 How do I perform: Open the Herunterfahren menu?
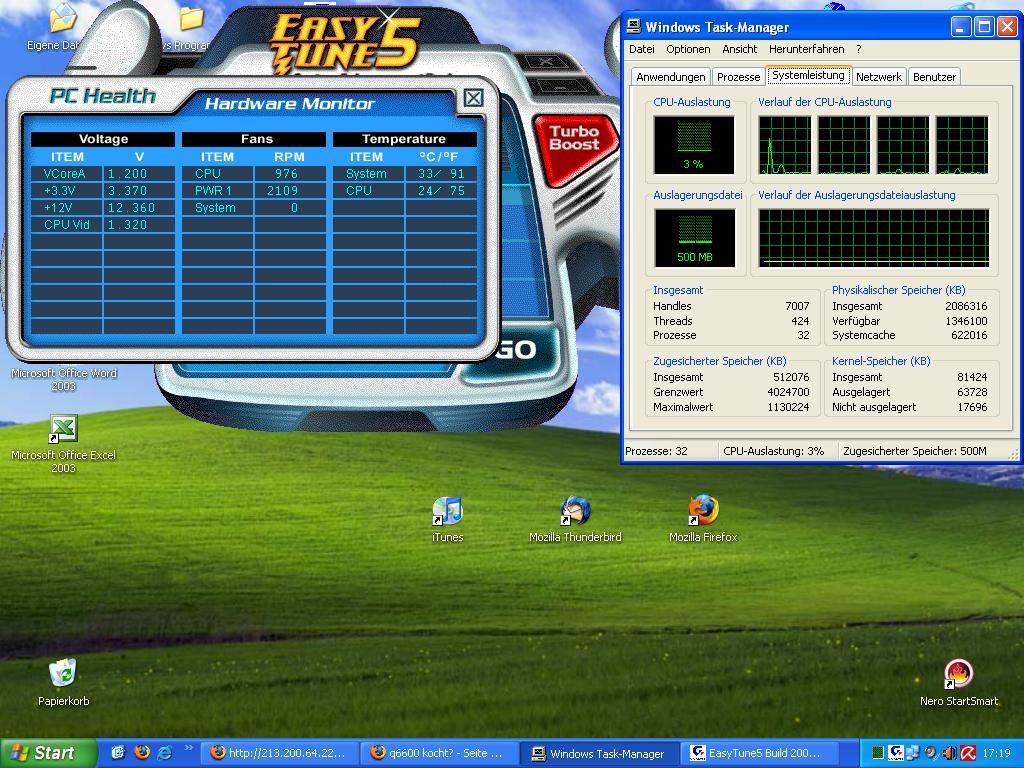tap(807, 49)
